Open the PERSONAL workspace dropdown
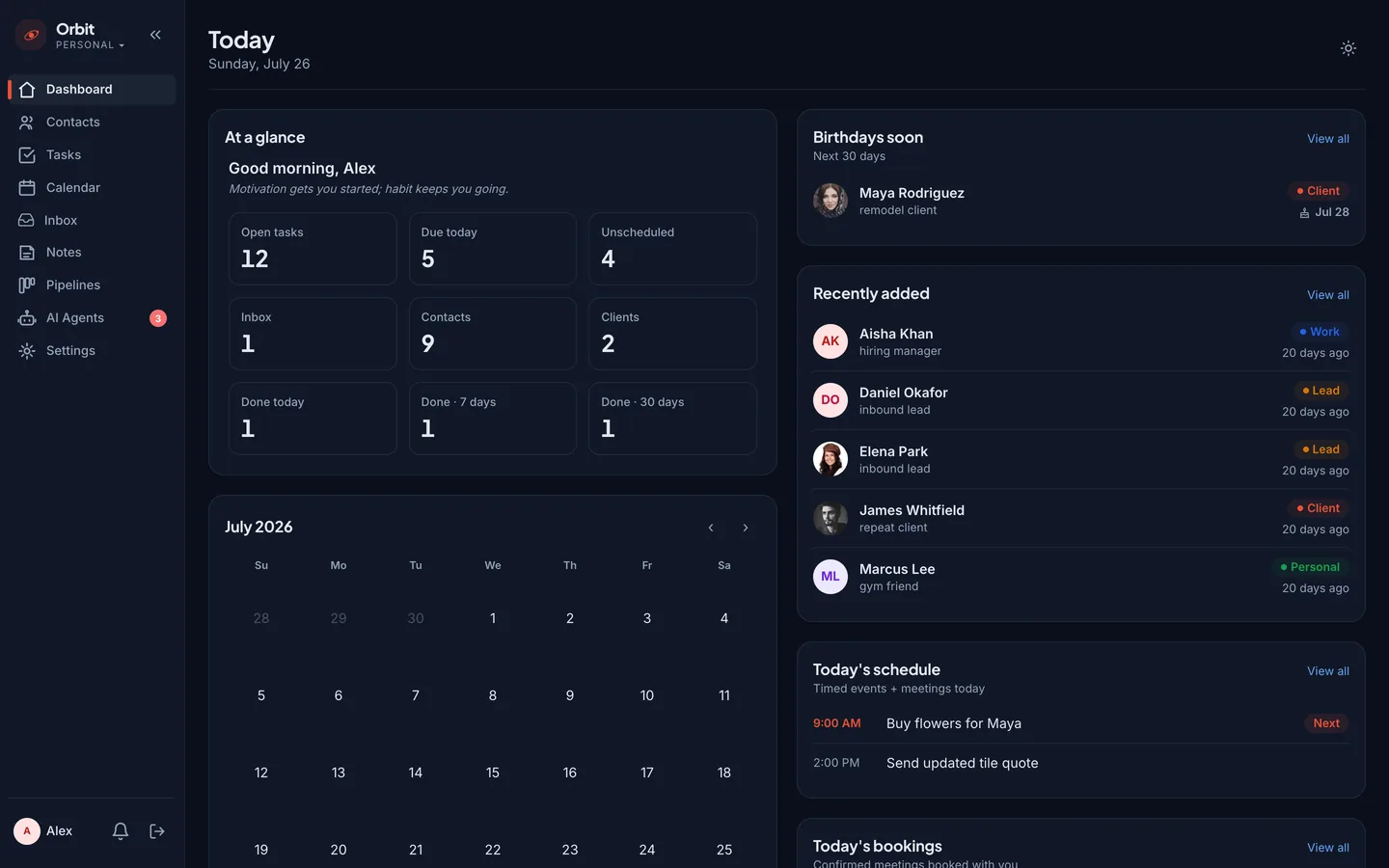 [x=90, y=45]
